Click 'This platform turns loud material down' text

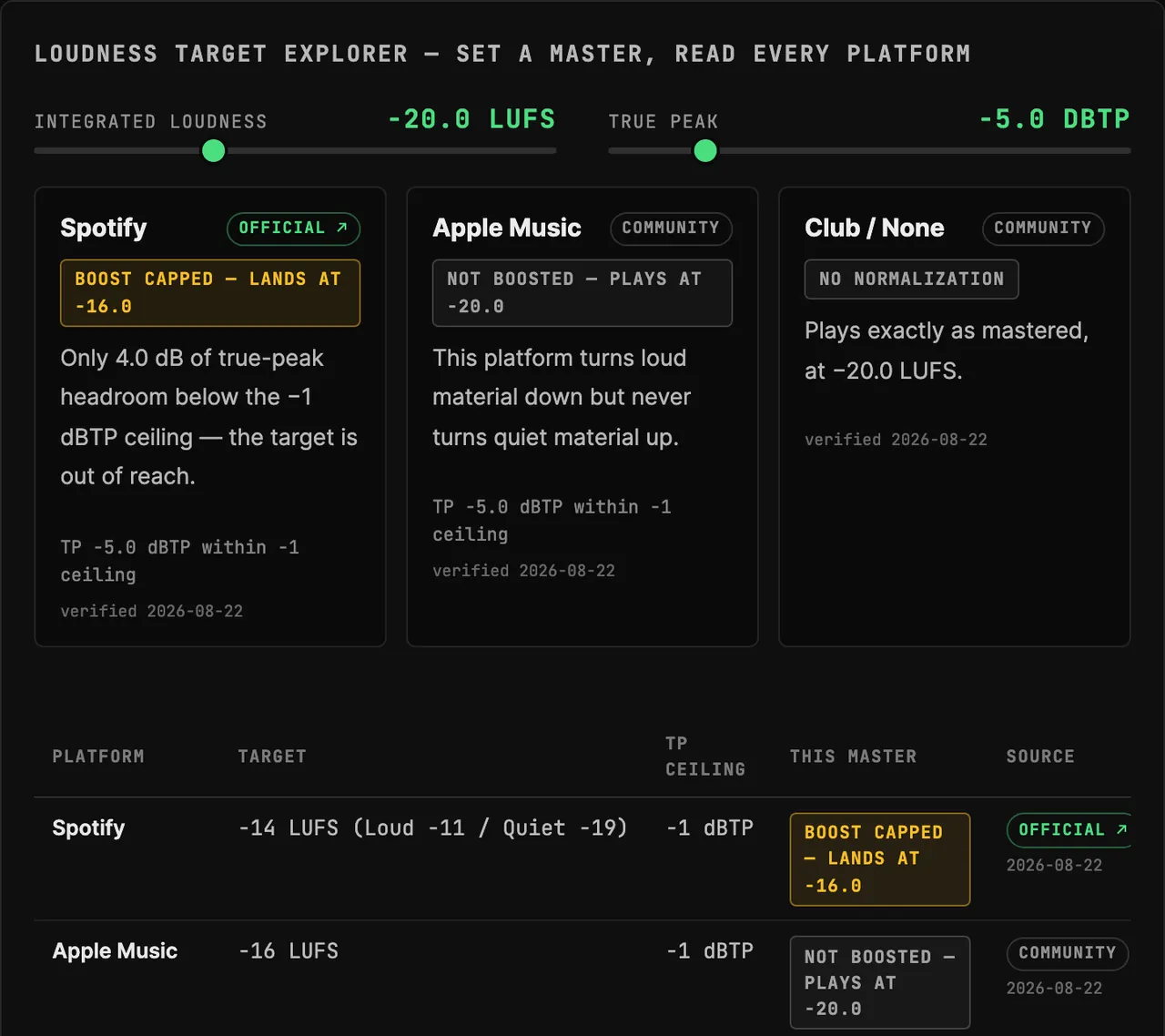coord(562,398)
